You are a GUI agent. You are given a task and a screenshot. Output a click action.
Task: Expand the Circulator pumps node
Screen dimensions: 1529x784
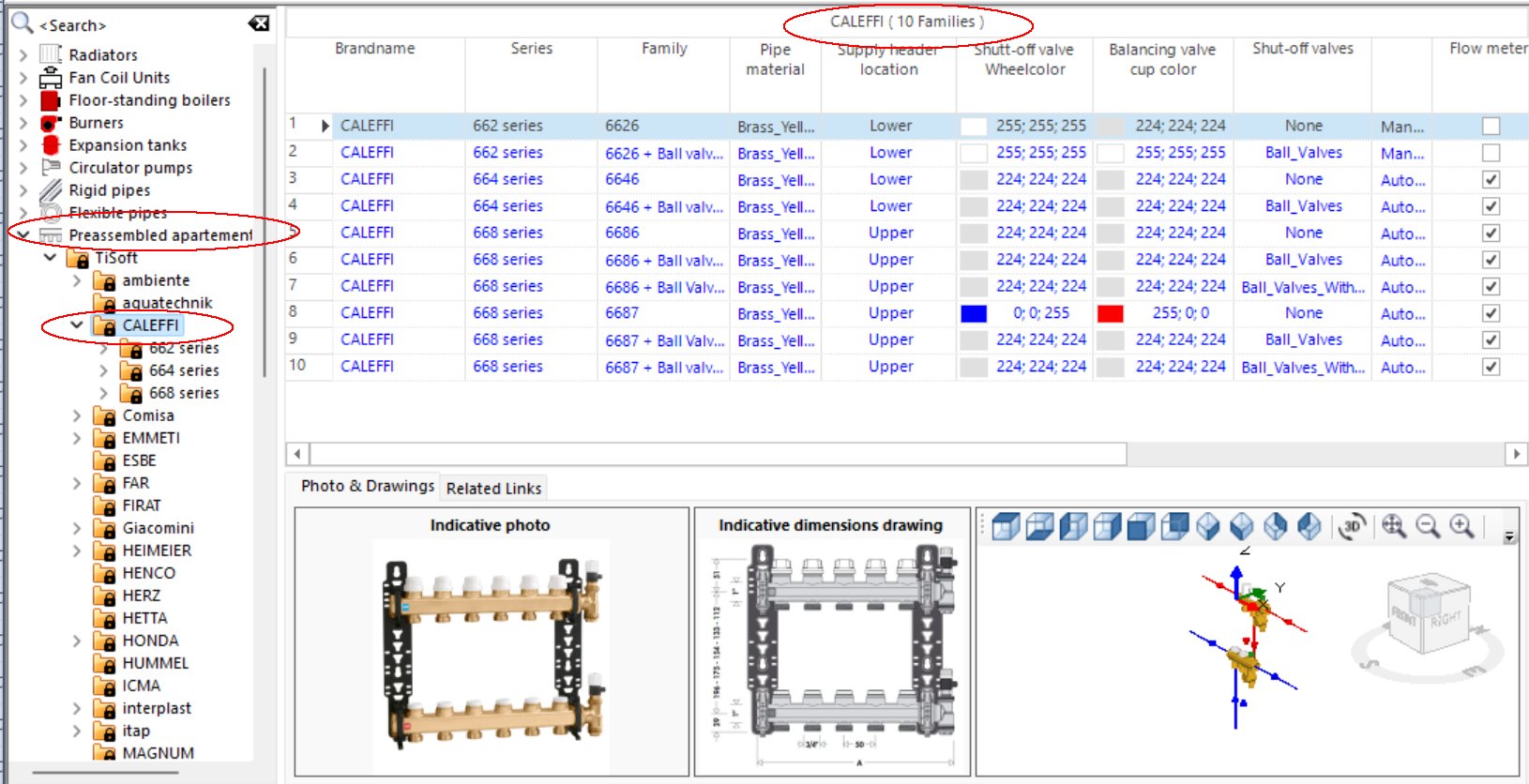[x=23, y=168]
